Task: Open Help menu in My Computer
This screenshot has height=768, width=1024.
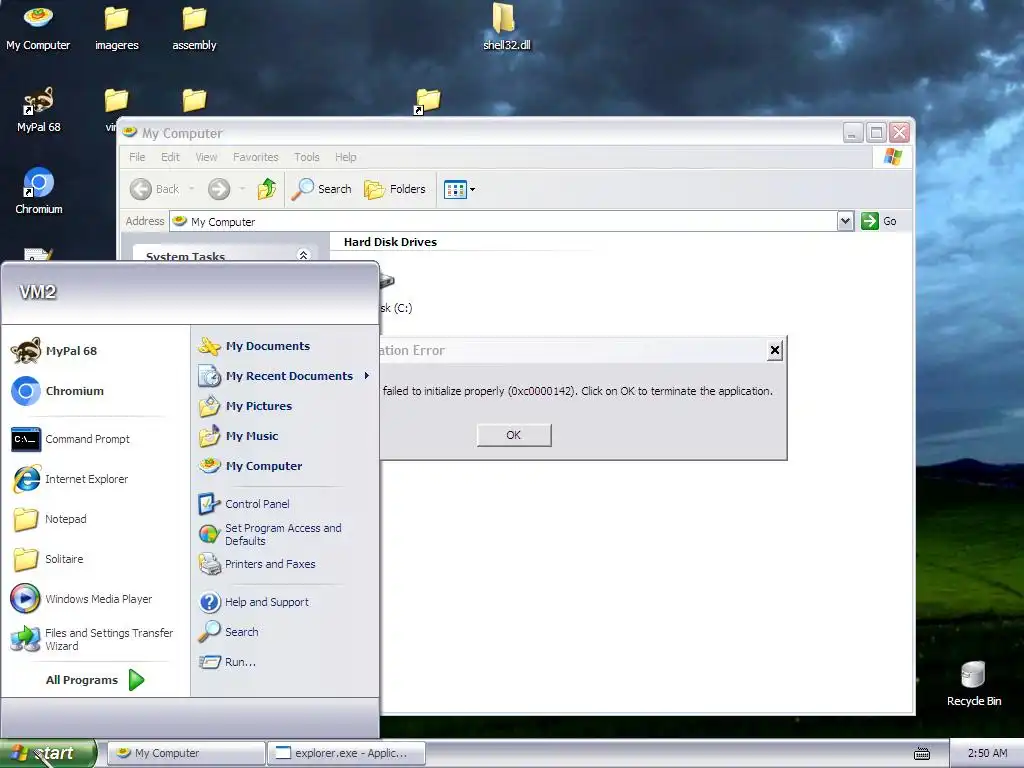Action: point(345,157)
